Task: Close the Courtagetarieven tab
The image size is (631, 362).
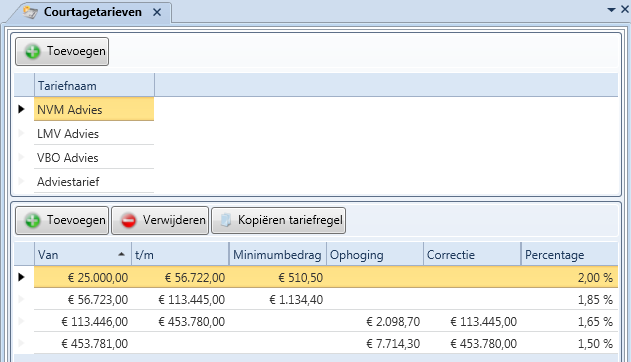Action: coord(157,12)
